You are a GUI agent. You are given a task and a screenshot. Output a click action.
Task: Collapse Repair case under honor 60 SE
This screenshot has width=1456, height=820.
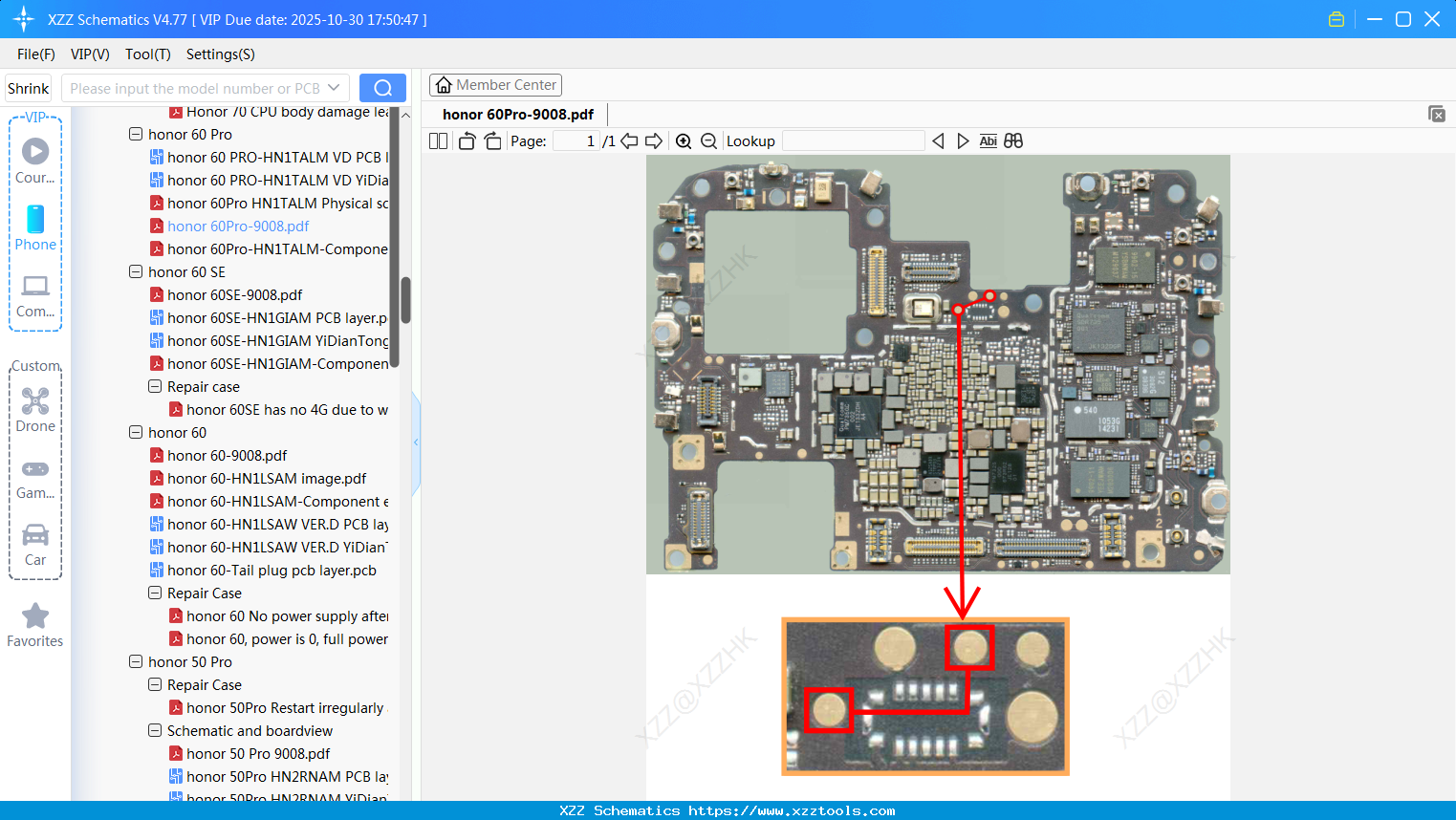coord(155,387)
